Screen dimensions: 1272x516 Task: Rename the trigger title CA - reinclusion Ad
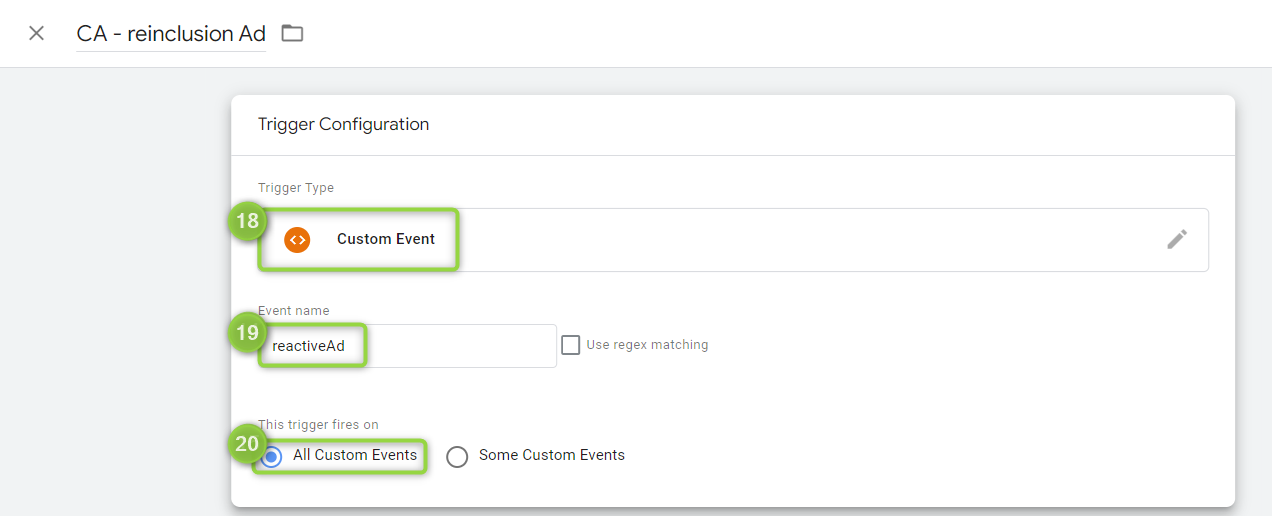pyautogui.click(x=171, y=34)
